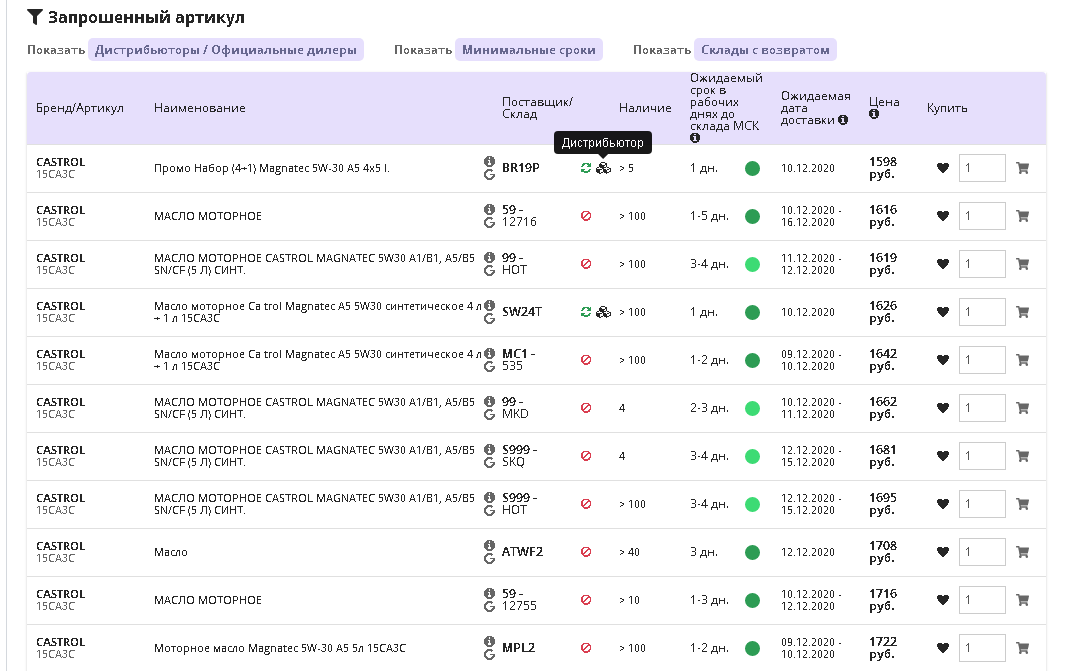The height and width of the screenshot is (671, 1074).
Task: Click the filter funnel icon near heading
Action: tap(35, 17)
